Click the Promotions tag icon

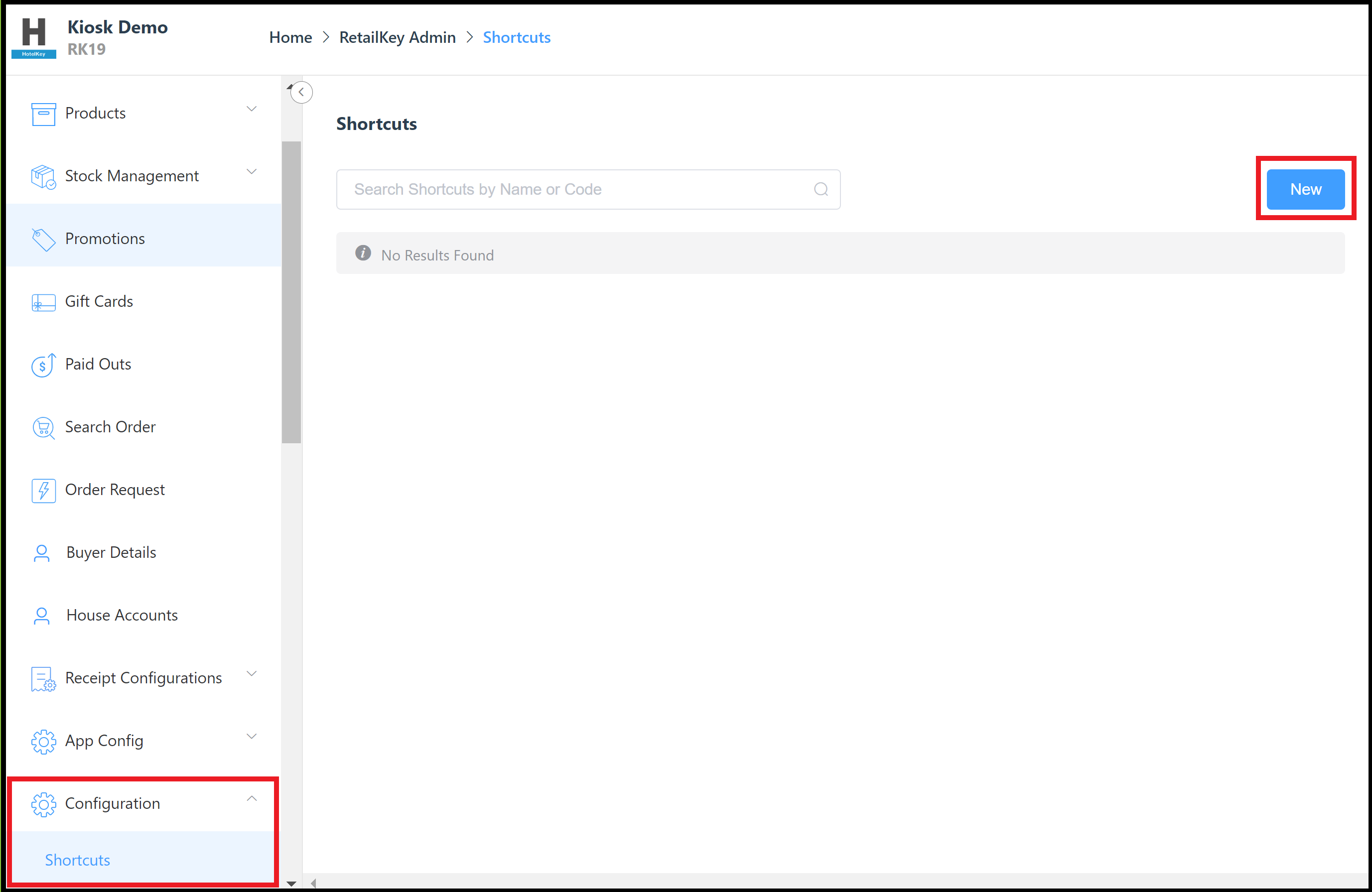pos(43,239)
